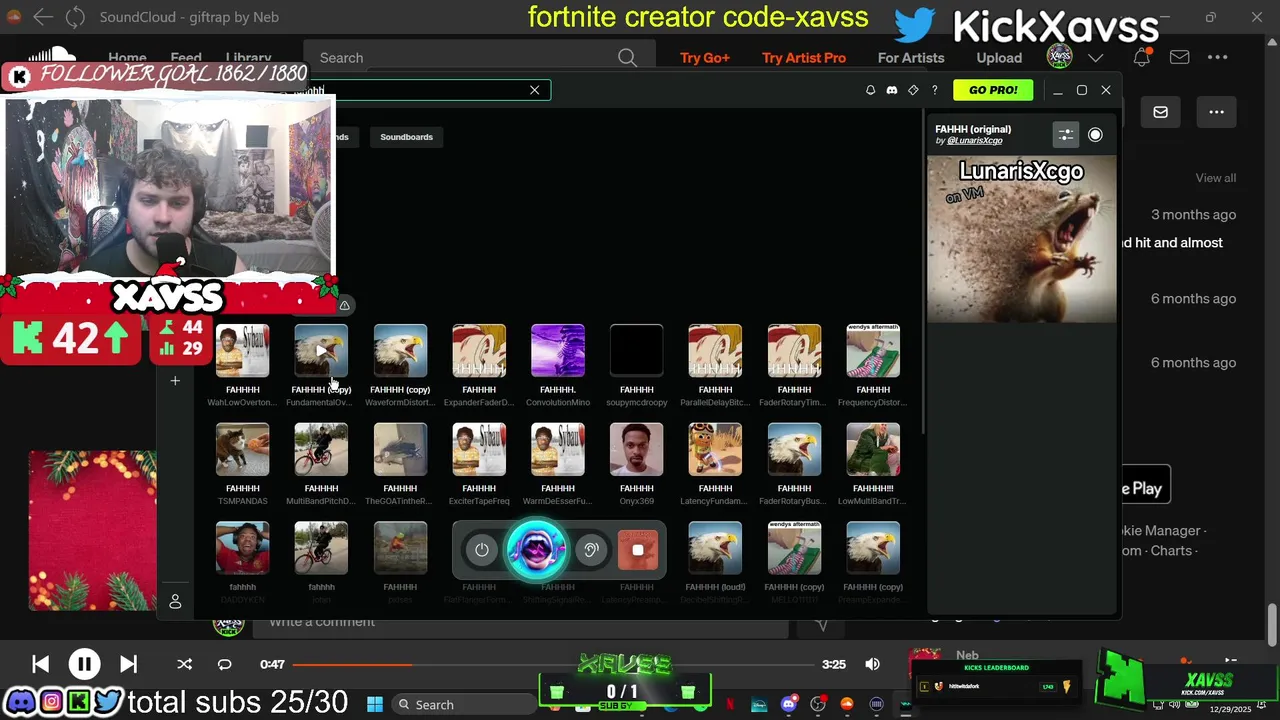Viewport: 1280px width, 720px height.
Task: Click the circular record icon beside FAHHH (original)
Action: click(1095, 135)
